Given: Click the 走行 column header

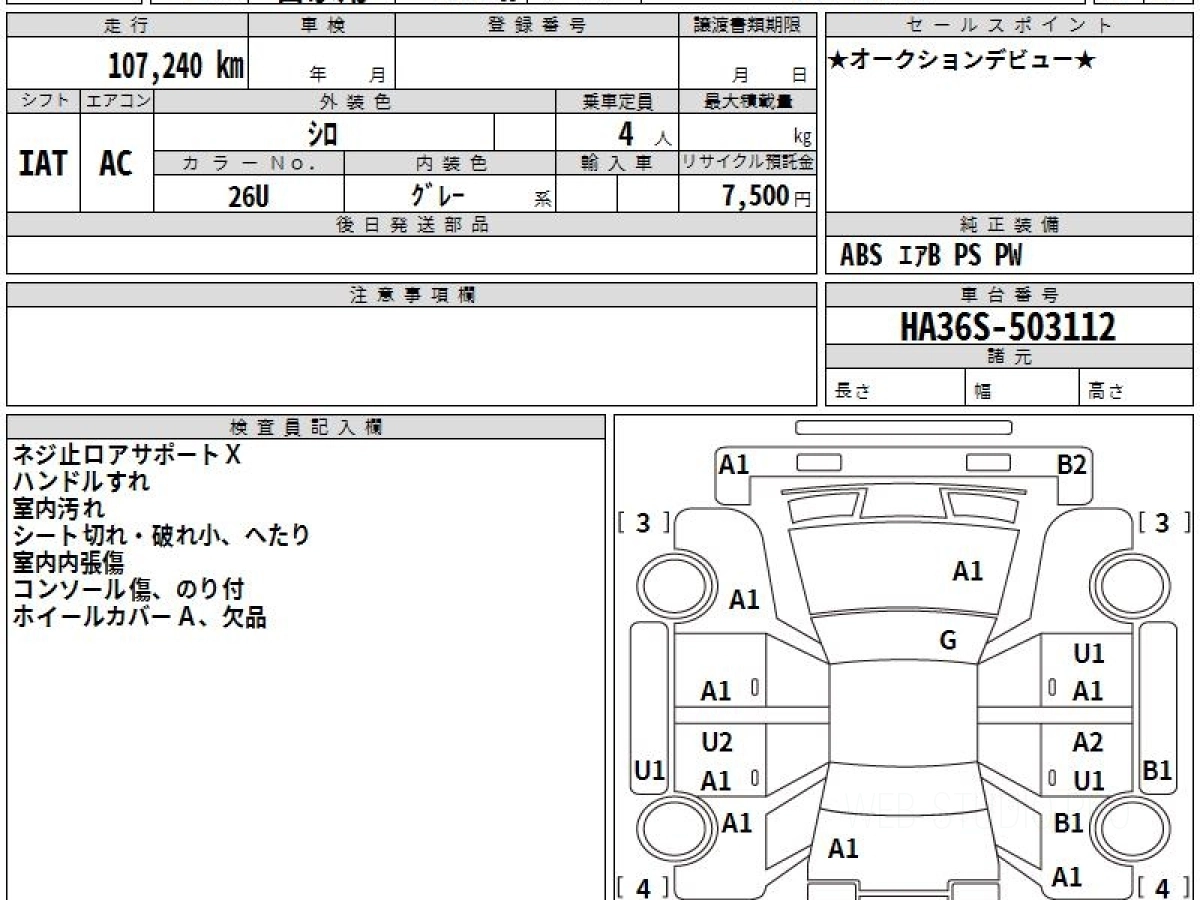Looking at the screenshot, I should [126, 26].
